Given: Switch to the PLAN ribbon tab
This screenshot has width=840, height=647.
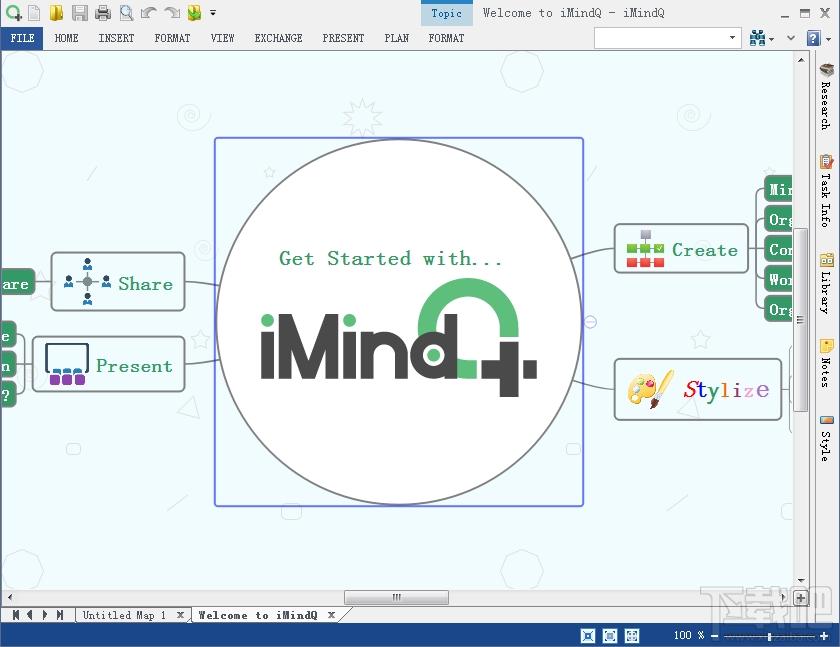Looking at the screenshot, I should (396, 38).
